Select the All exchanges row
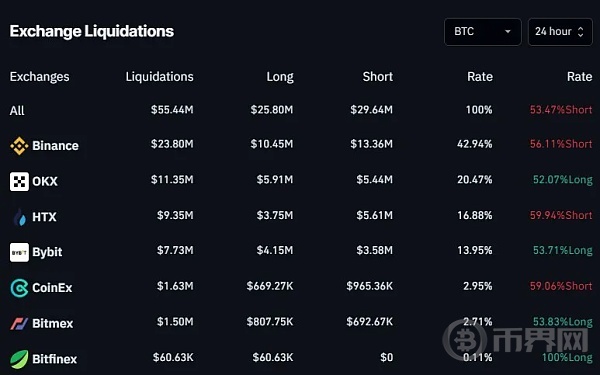This screenshot has height=375, width=600. click(300, 110)
